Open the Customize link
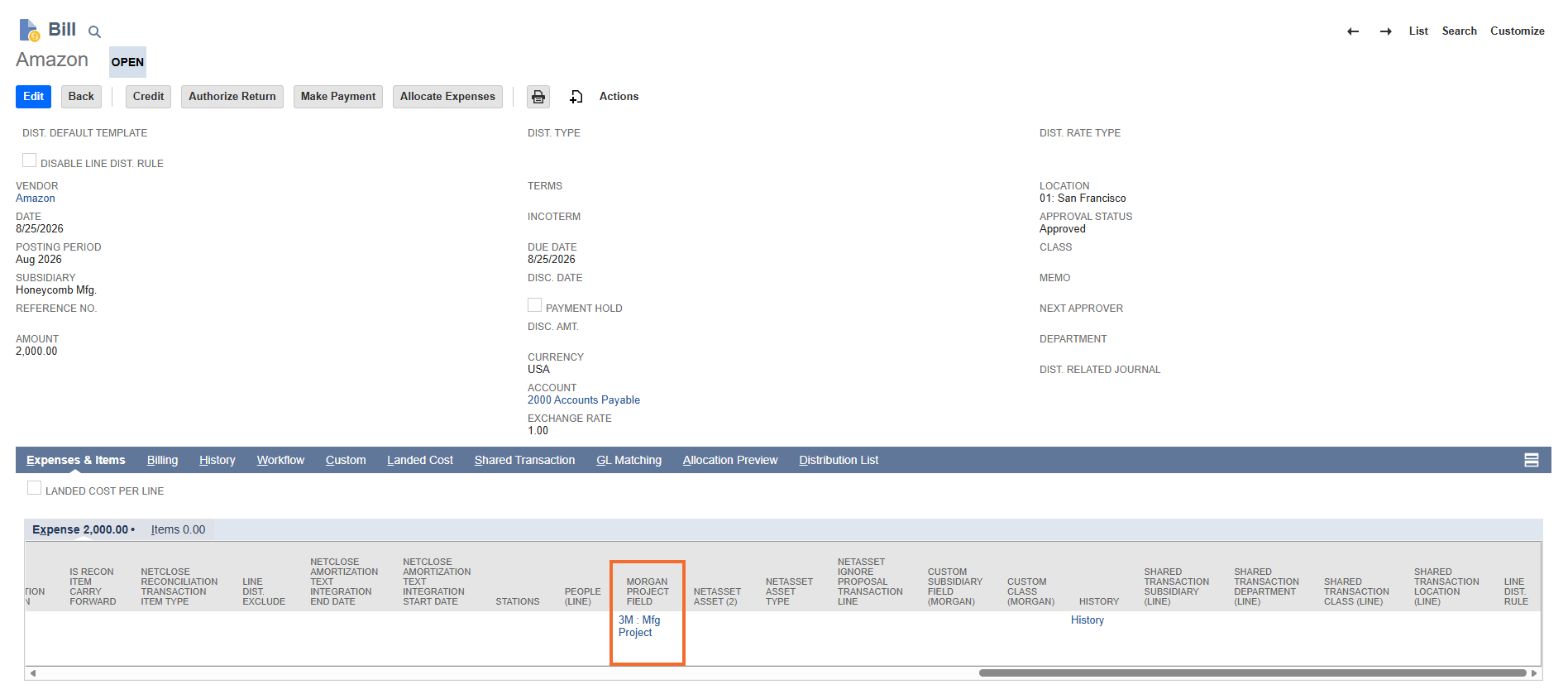 coord(1517,31)
